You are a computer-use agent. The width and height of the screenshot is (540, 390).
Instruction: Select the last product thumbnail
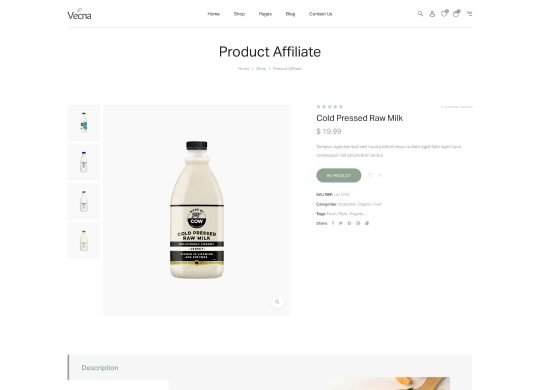(84, 240)
